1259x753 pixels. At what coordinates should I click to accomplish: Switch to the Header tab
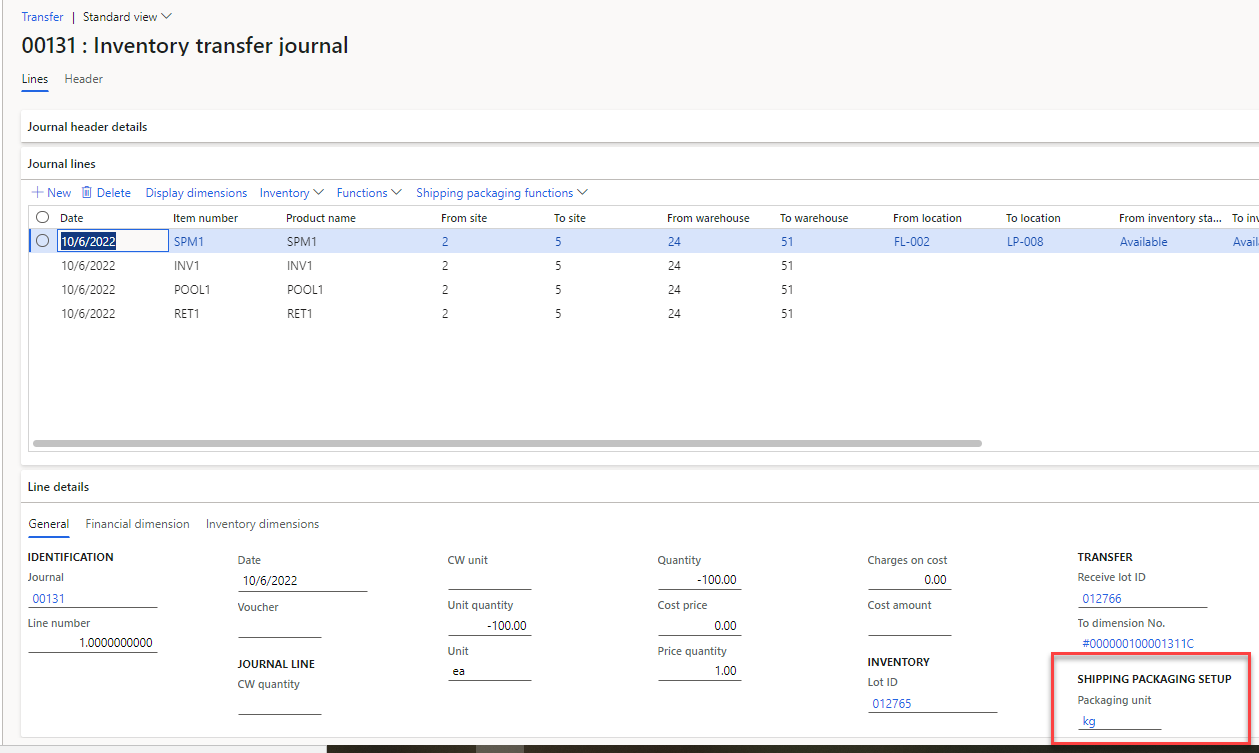pyautogui.click(x=84, y=79)
